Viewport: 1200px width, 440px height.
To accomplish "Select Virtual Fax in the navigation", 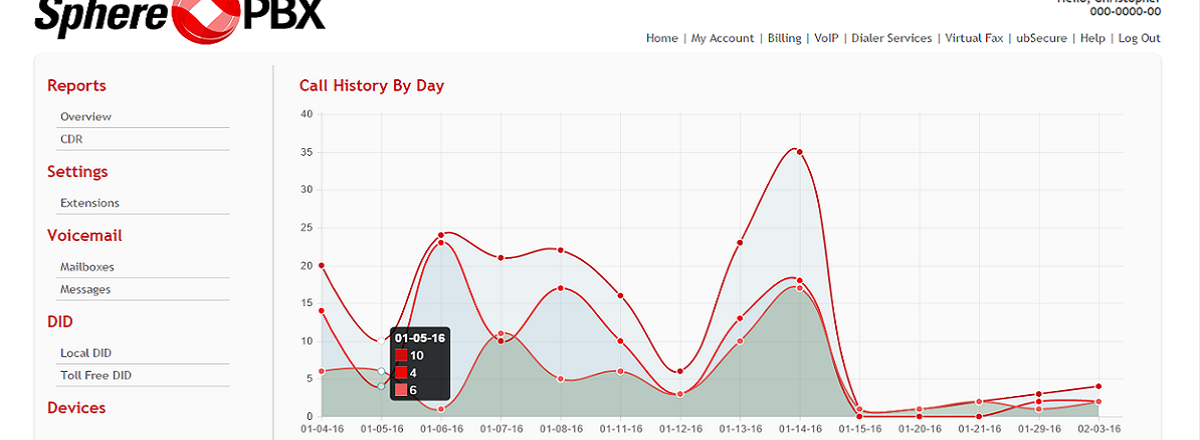I will click(974, 38).
